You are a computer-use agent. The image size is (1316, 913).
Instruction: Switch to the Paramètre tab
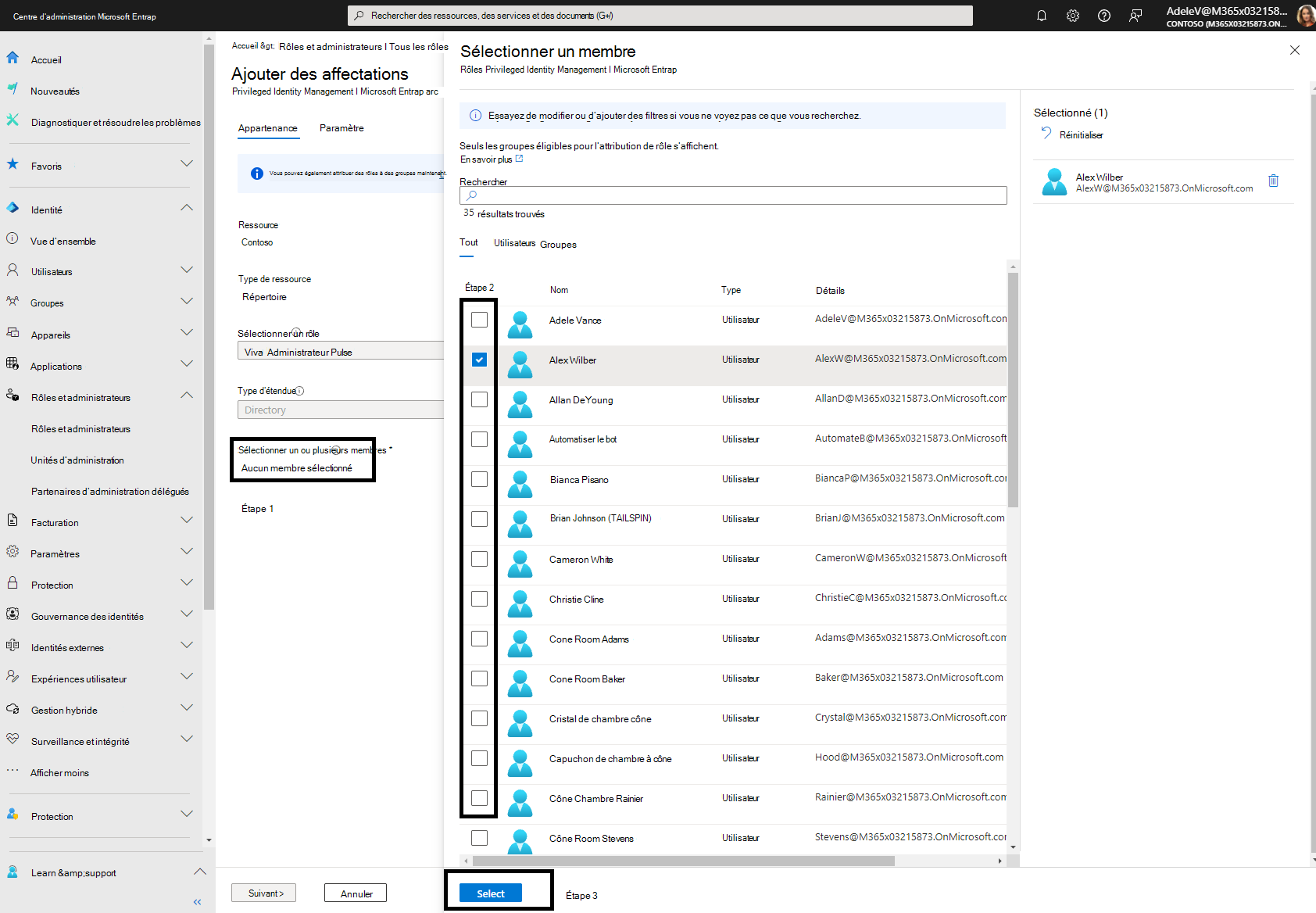[x=342, y=128]
